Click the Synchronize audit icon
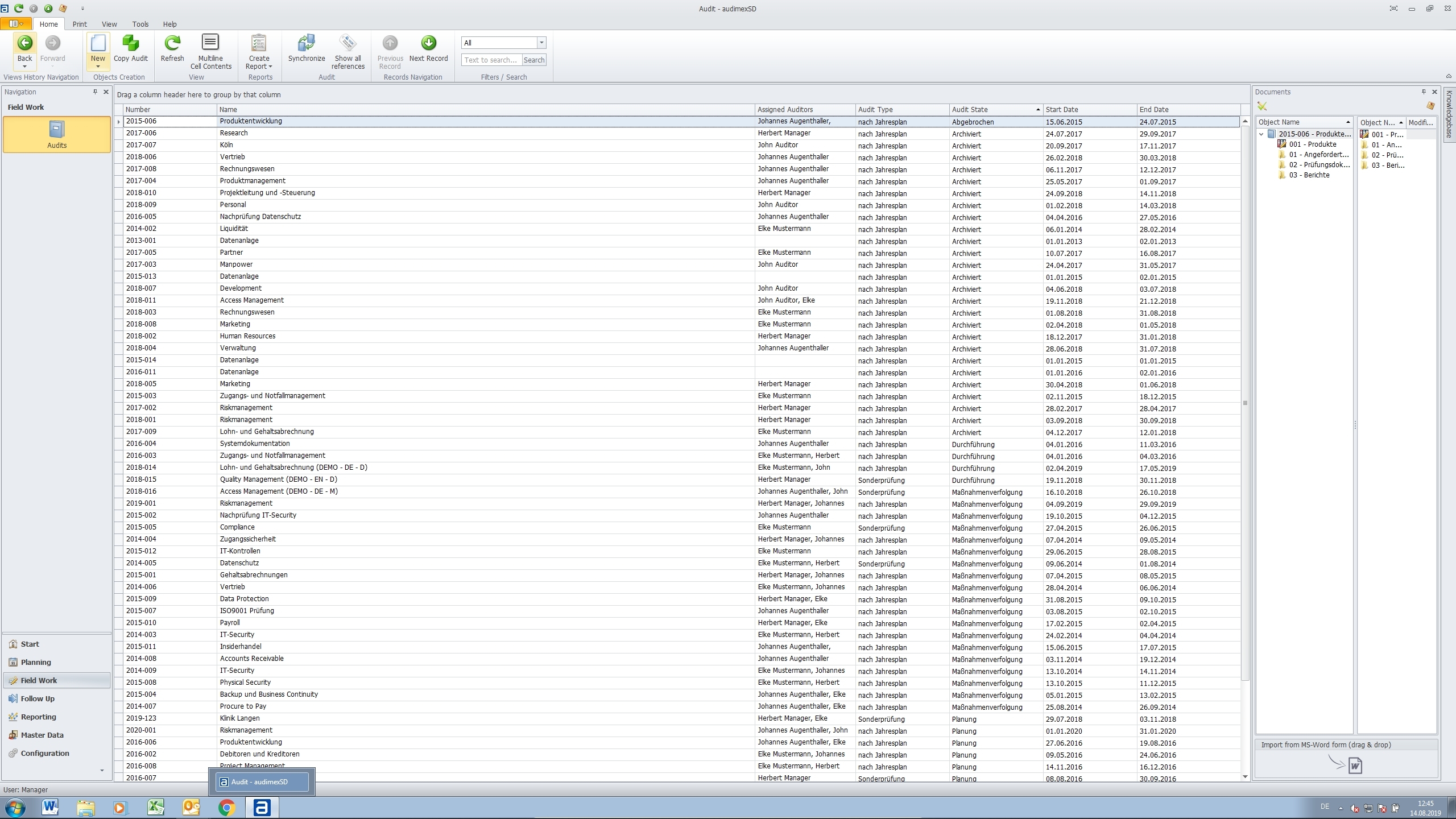The image size is (1456, 819). pyautogui.click(x=306, y=44)
